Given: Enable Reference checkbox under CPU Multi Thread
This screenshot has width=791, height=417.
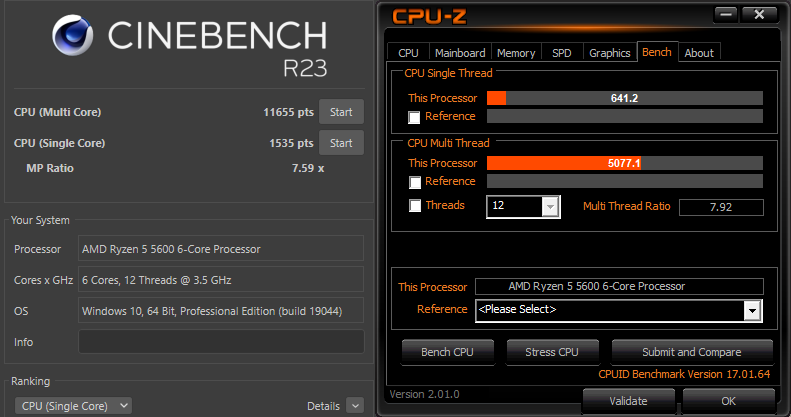Looking at the screenshot, I should tap(415, 183).
